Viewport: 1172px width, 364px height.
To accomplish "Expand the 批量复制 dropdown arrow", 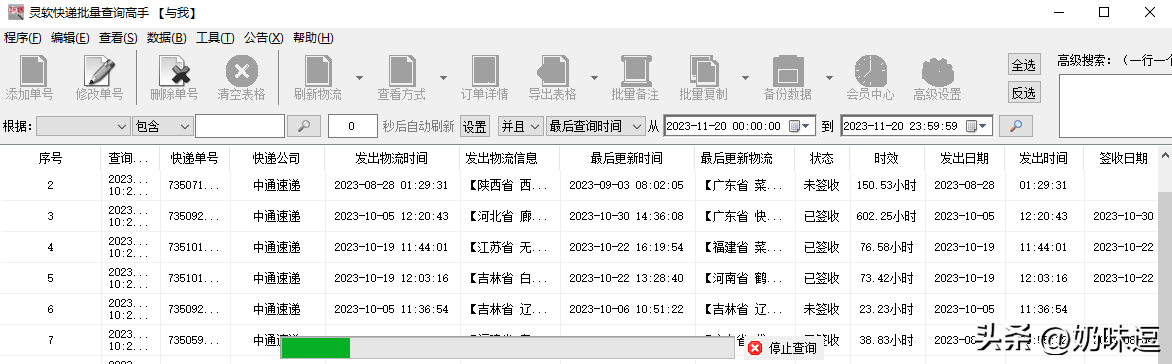I will 745,77.
